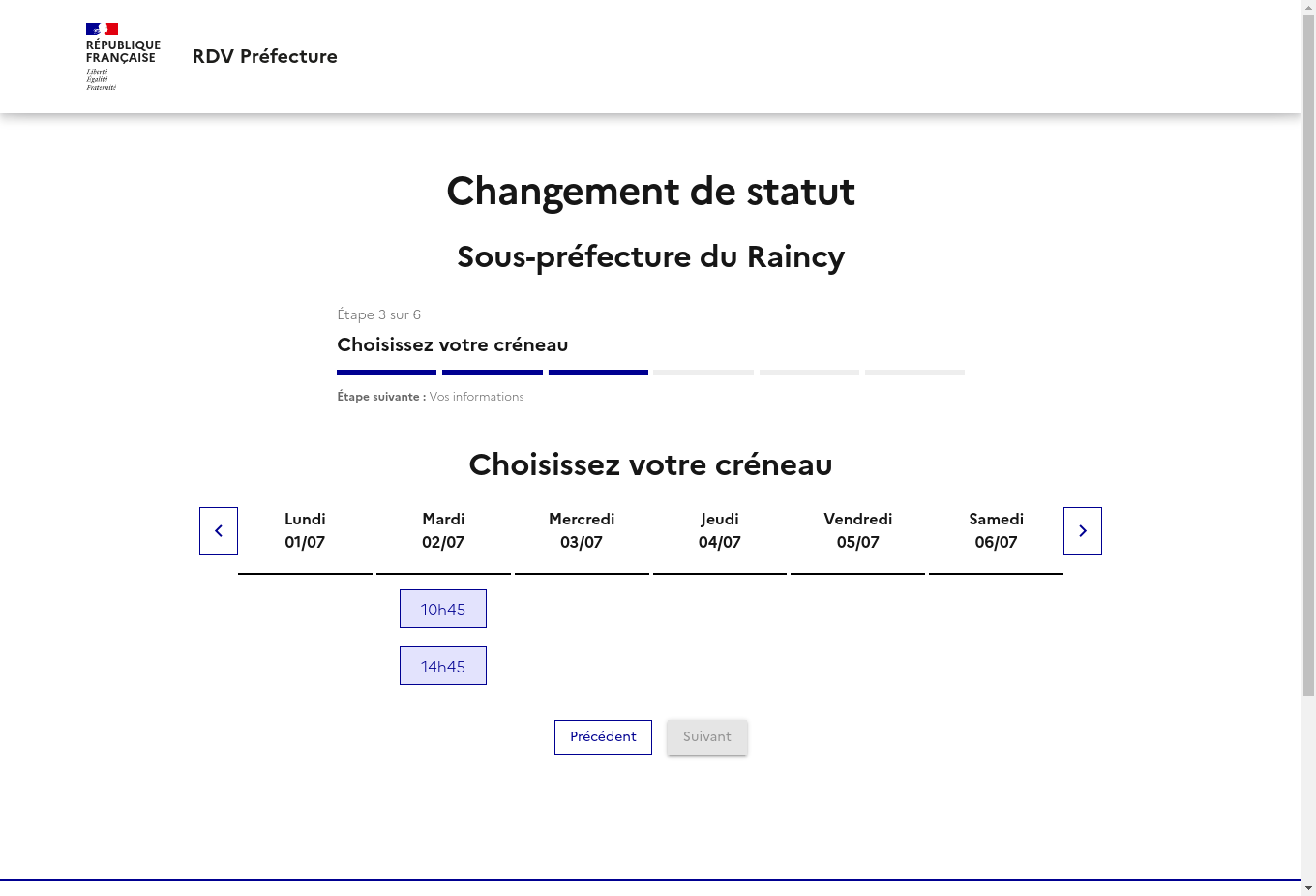Select the Vendredi 05/07 day column header
Screen dimensions: 1316x896
click(858, 531)
